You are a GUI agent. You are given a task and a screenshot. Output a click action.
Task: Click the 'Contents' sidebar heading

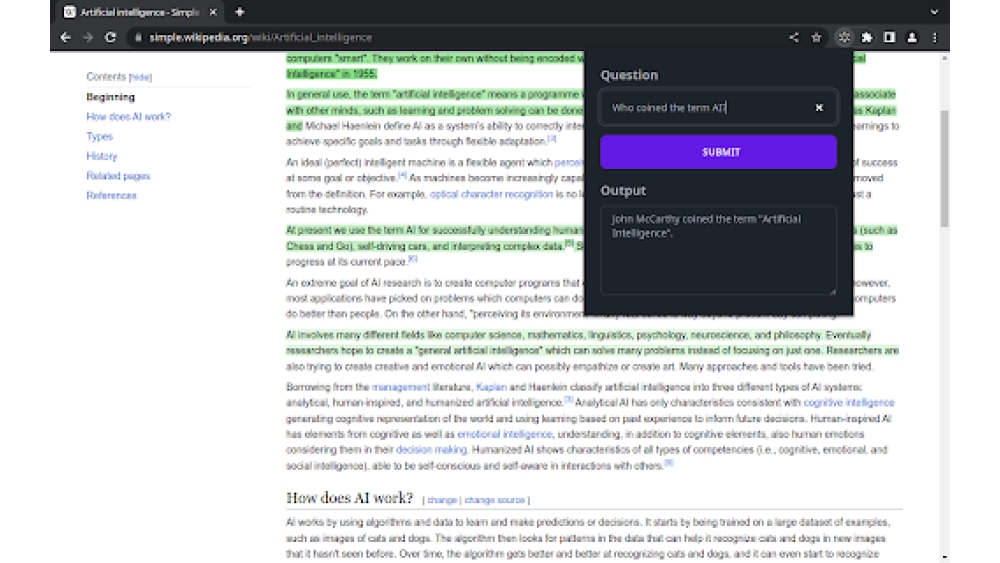tap(106, 77)
